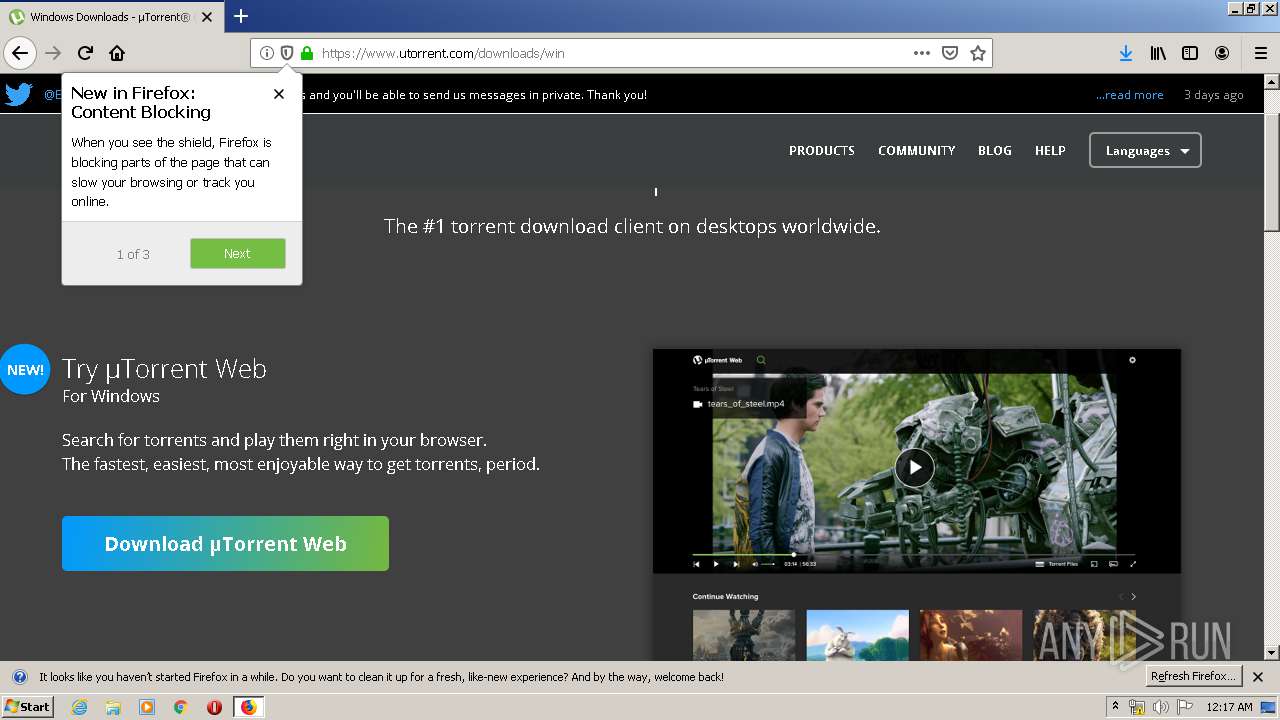This screenshot has width=1280, height=720.
Task: Launch Internet Explorer from the taskbar
Action: pyautogui.click(x=80, y=707)
